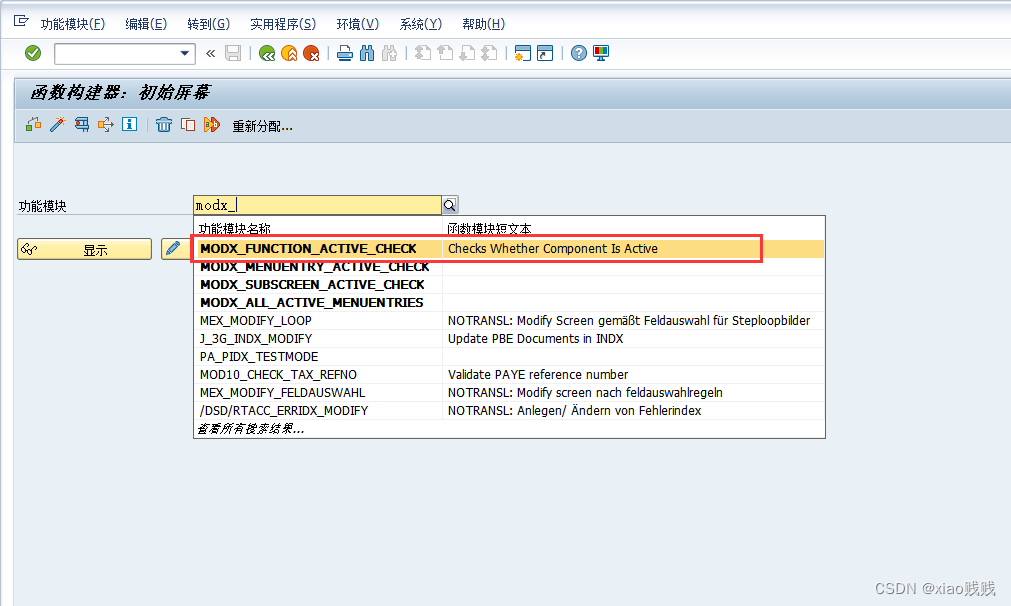1011x606 pixels.
Task: Cancel with the red X icon
Action: [x=309, y=54]
